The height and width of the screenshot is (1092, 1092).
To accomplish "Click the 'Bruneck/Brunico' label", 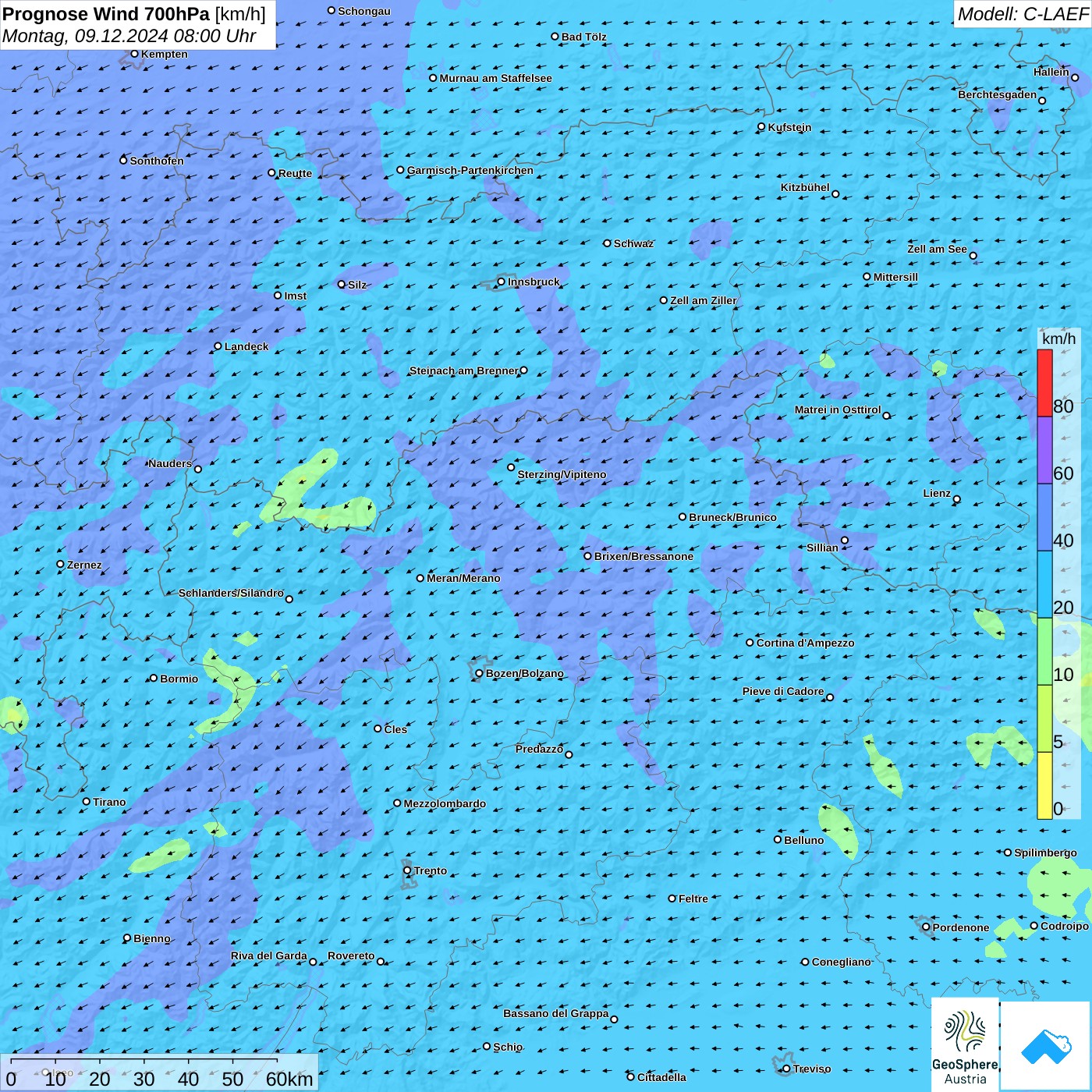I will 732,517.
